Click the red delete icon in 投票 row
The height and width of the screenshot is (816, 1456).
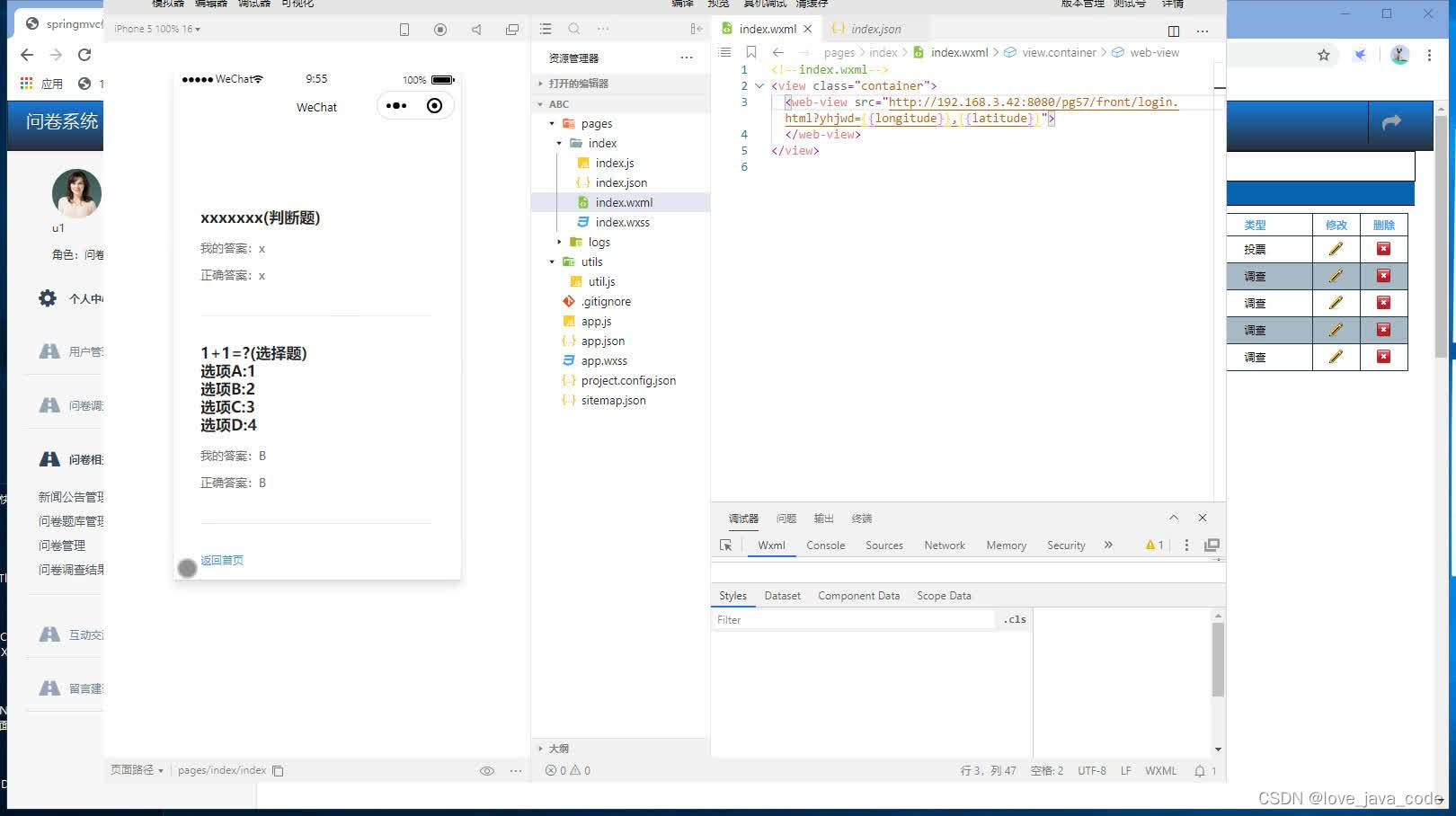click(x=1384, y=249)
